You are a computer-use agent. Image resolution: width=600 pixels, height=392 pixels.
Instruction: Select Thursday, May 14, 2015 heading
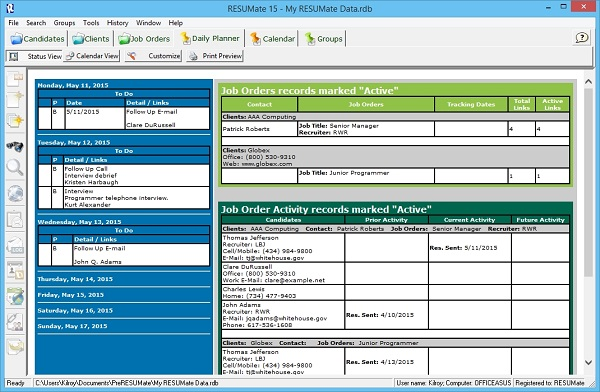[75, 279]
